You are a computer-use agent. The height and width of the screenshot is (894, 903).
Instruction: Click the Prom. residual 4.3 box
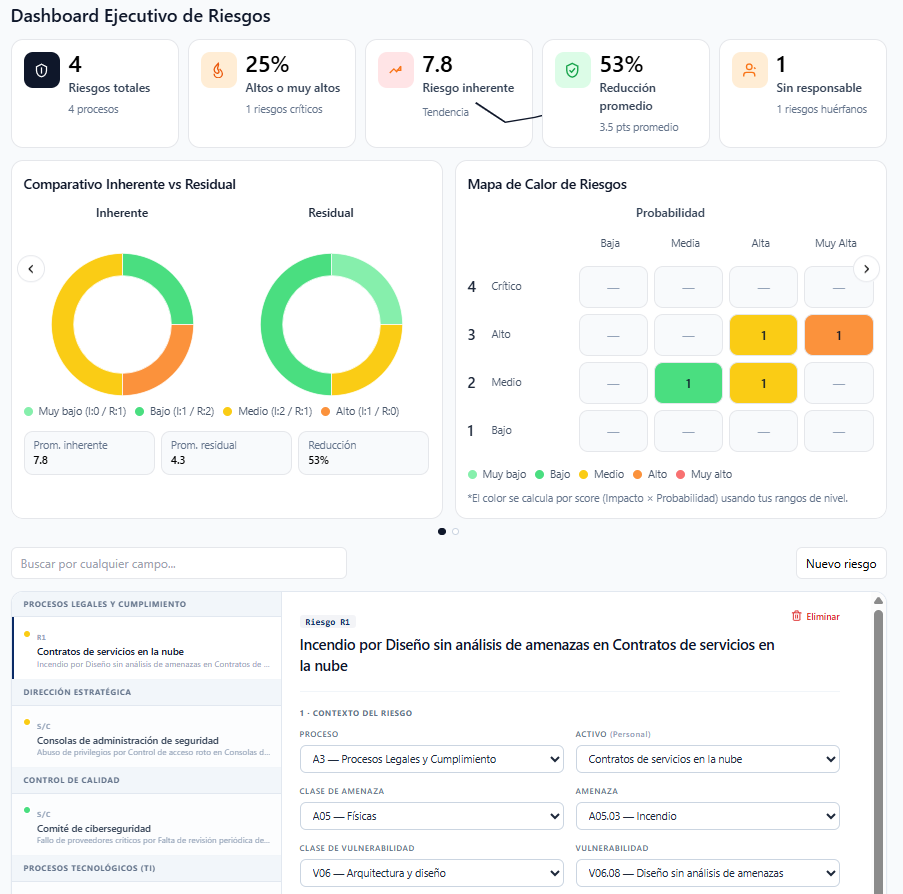(x=226, y=453)
